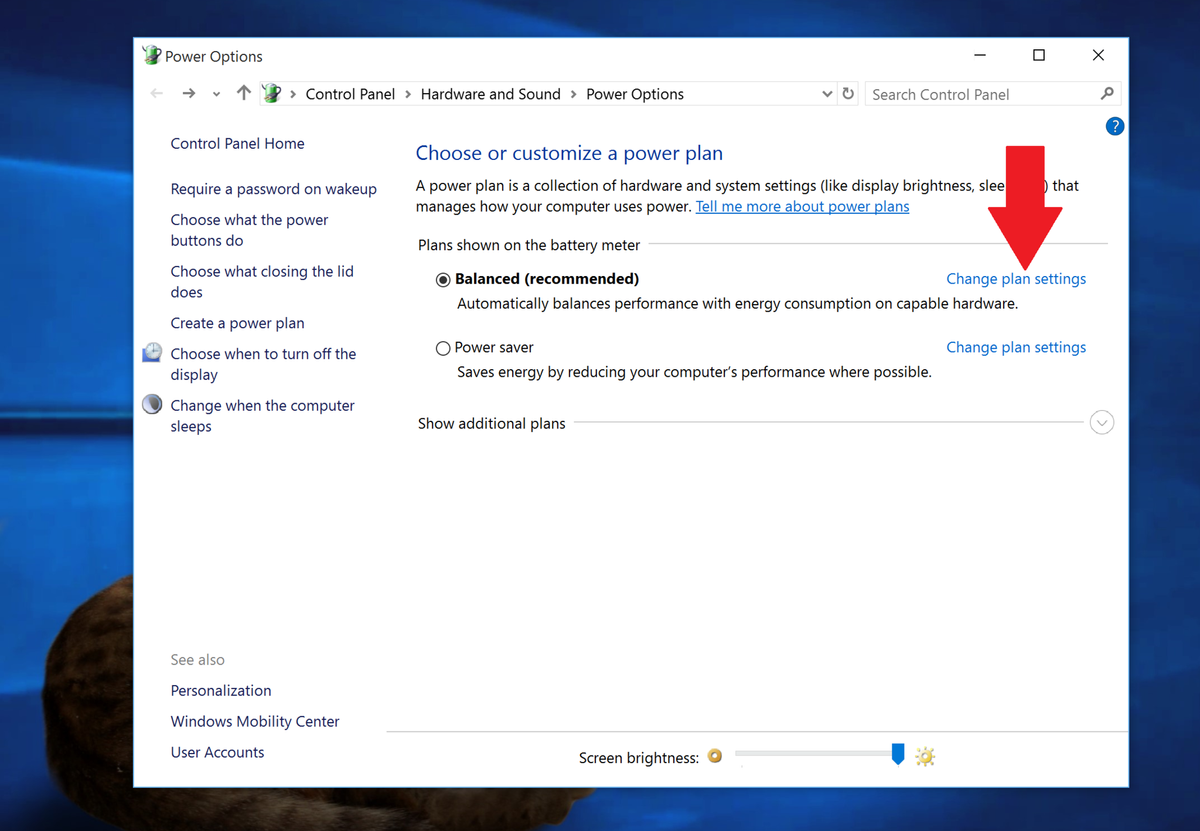Expand Show additional plans
Image resolution: width=1200 pixels, height=831 pixels.
tap(1102, 422)
